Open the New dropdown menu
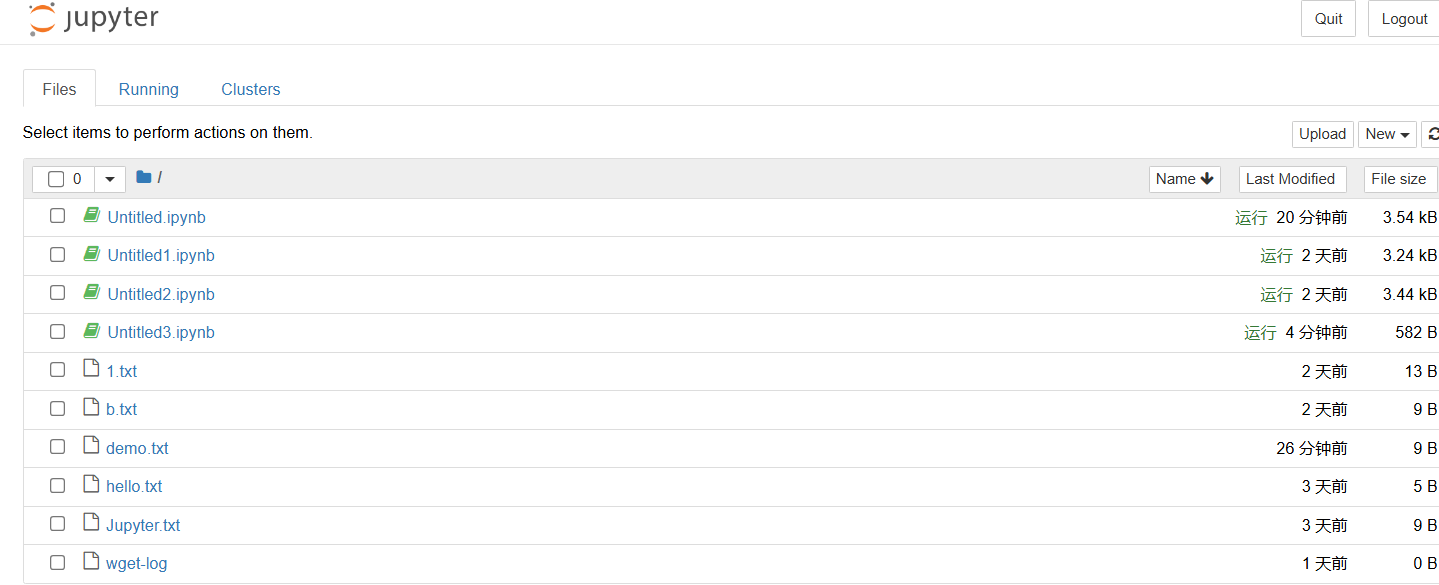This screenshot has height=585, width=1439. pos(1386,134)
